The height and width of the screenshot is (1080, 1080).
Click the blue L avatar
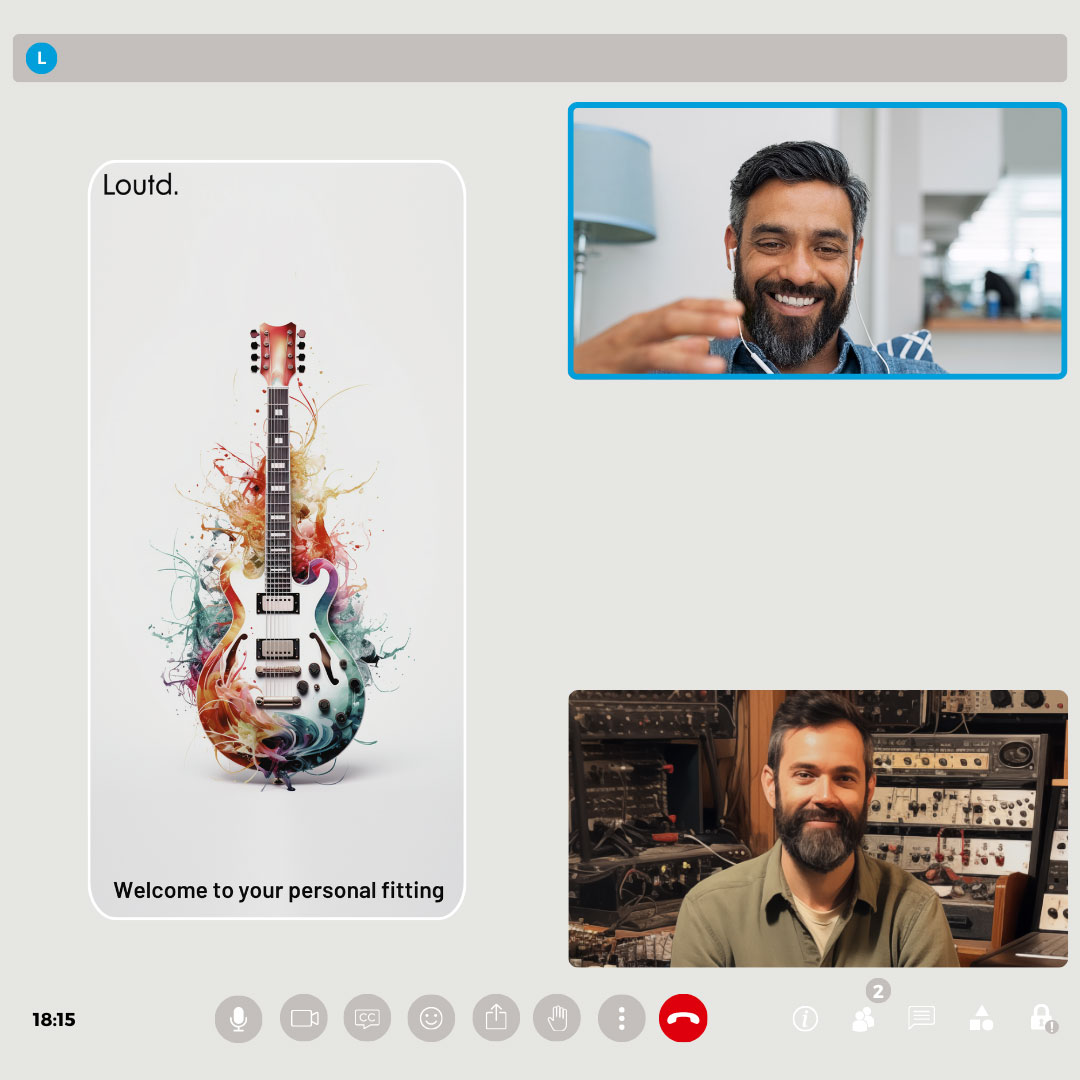(x=41, y=58)
